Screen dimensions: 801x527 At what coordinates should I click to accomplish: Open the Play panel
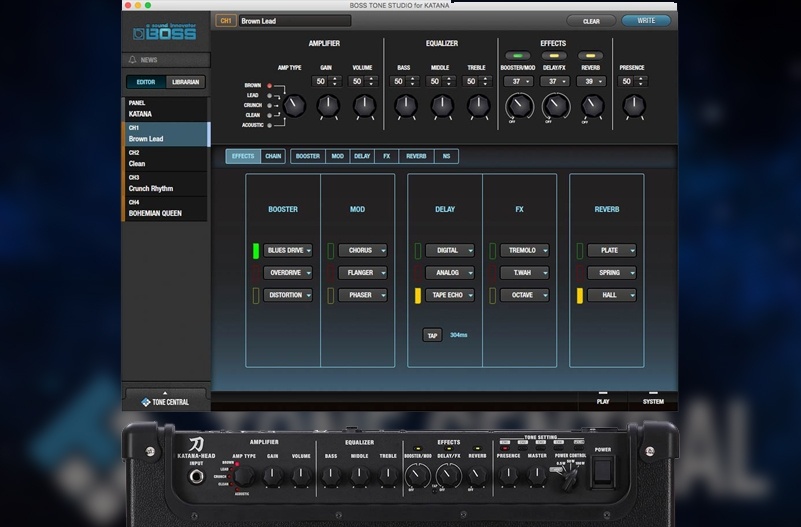[603, 399]
